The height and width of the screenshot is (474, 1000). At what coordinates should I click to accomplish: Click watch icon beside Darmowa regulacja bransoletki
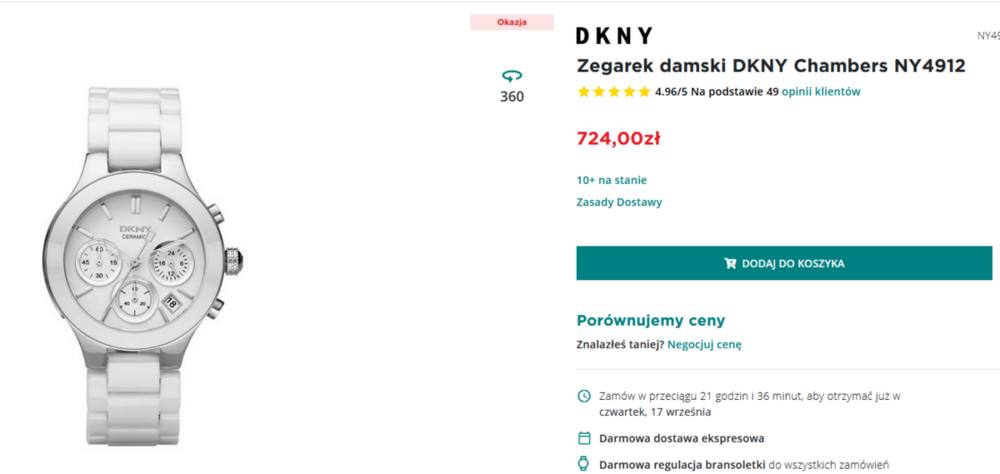click(584, 464)
